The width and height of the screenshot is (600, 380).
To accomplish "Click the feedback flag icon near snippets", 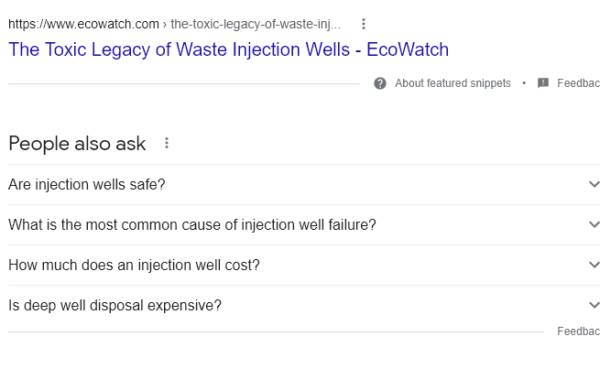I will coord(543,83).
